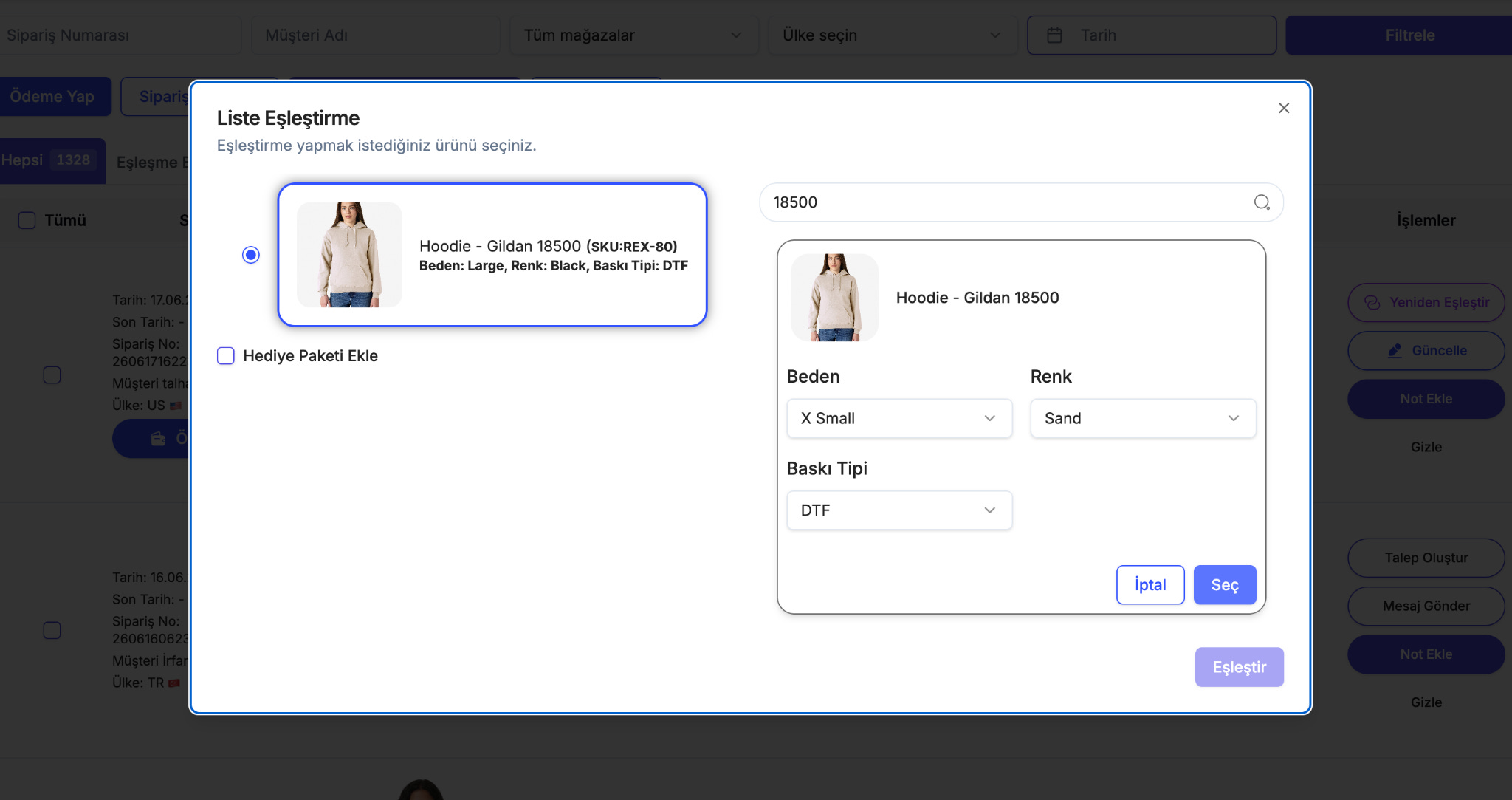Click the 18500 search input field

(x=1021, y=202)
